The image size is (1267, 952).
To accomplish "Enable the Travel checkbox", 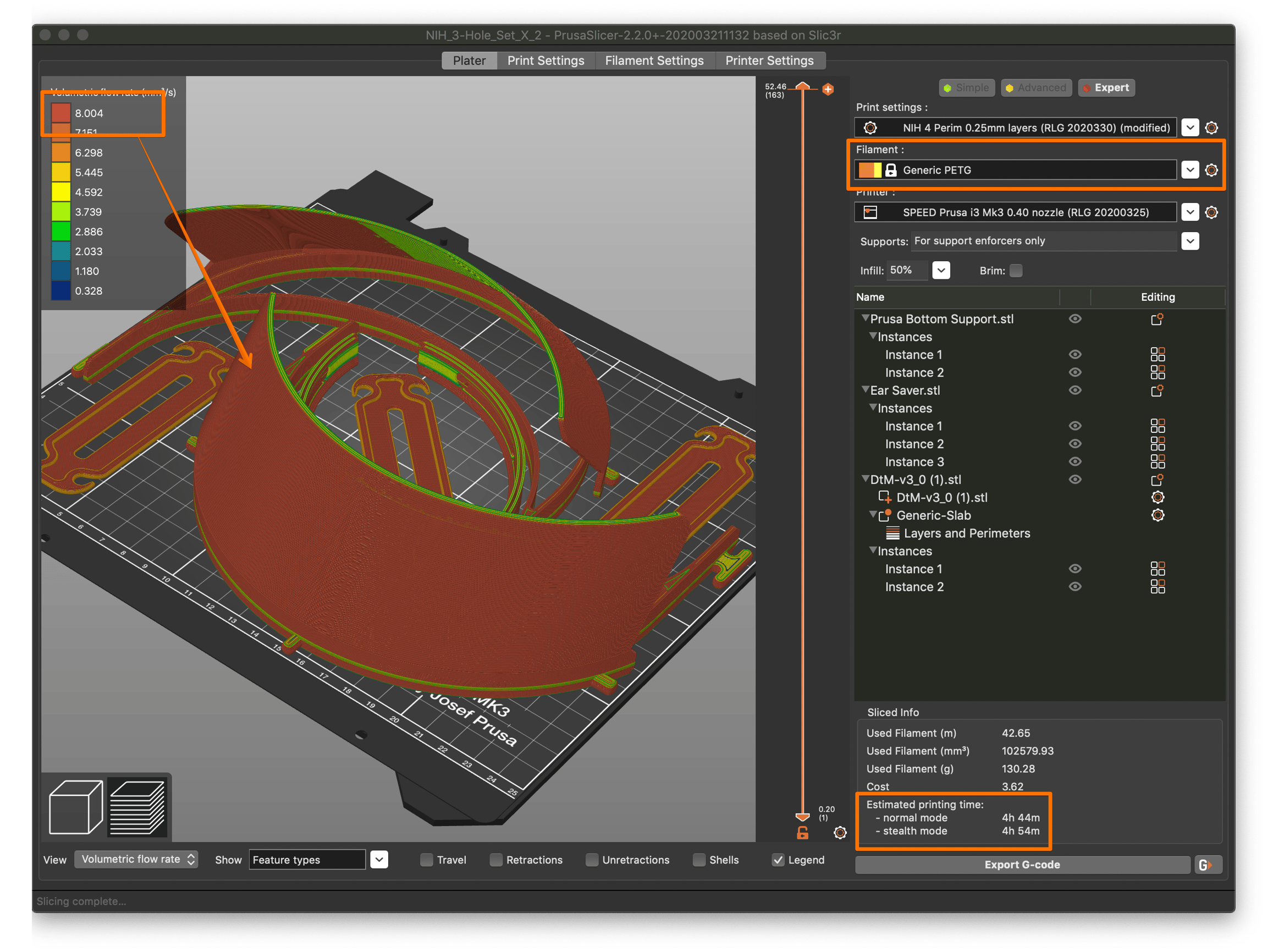I will [x=427, y=860].
